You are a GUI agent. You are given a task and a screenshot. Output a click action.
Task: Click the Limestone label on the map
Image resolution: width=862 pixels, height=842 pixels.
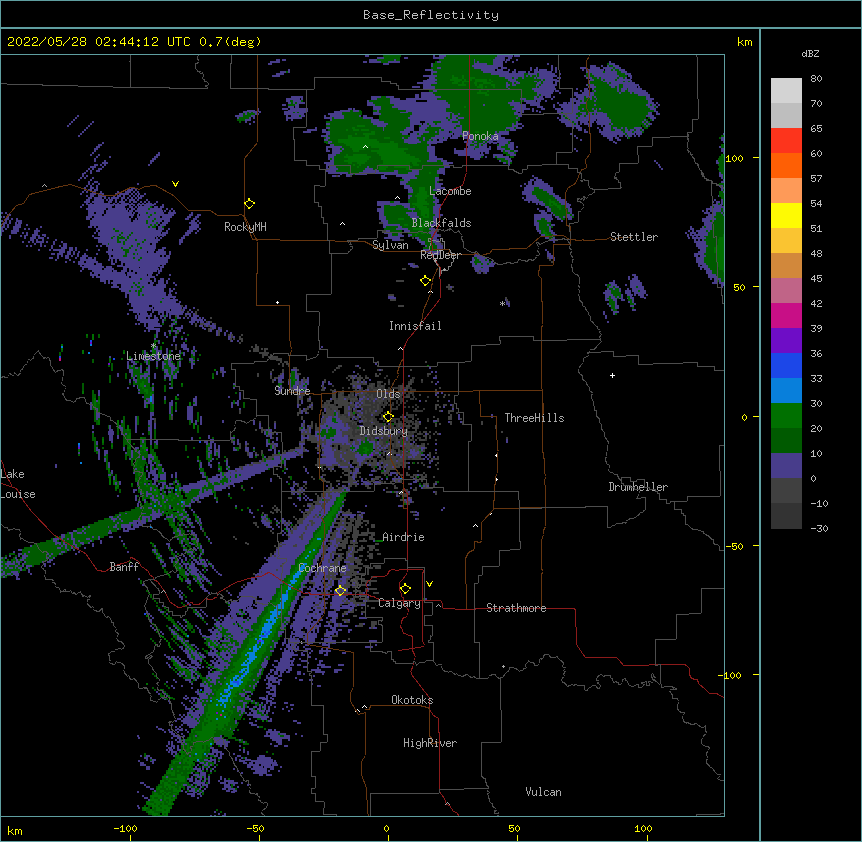coord(153,356)
